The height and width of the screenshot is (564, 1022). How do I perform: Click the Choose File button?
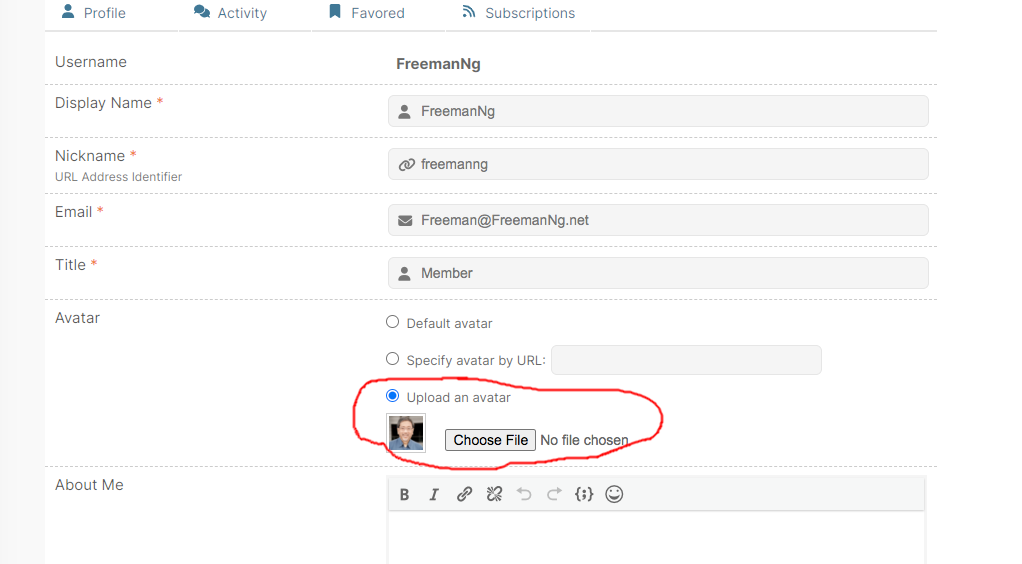[490, 440]
